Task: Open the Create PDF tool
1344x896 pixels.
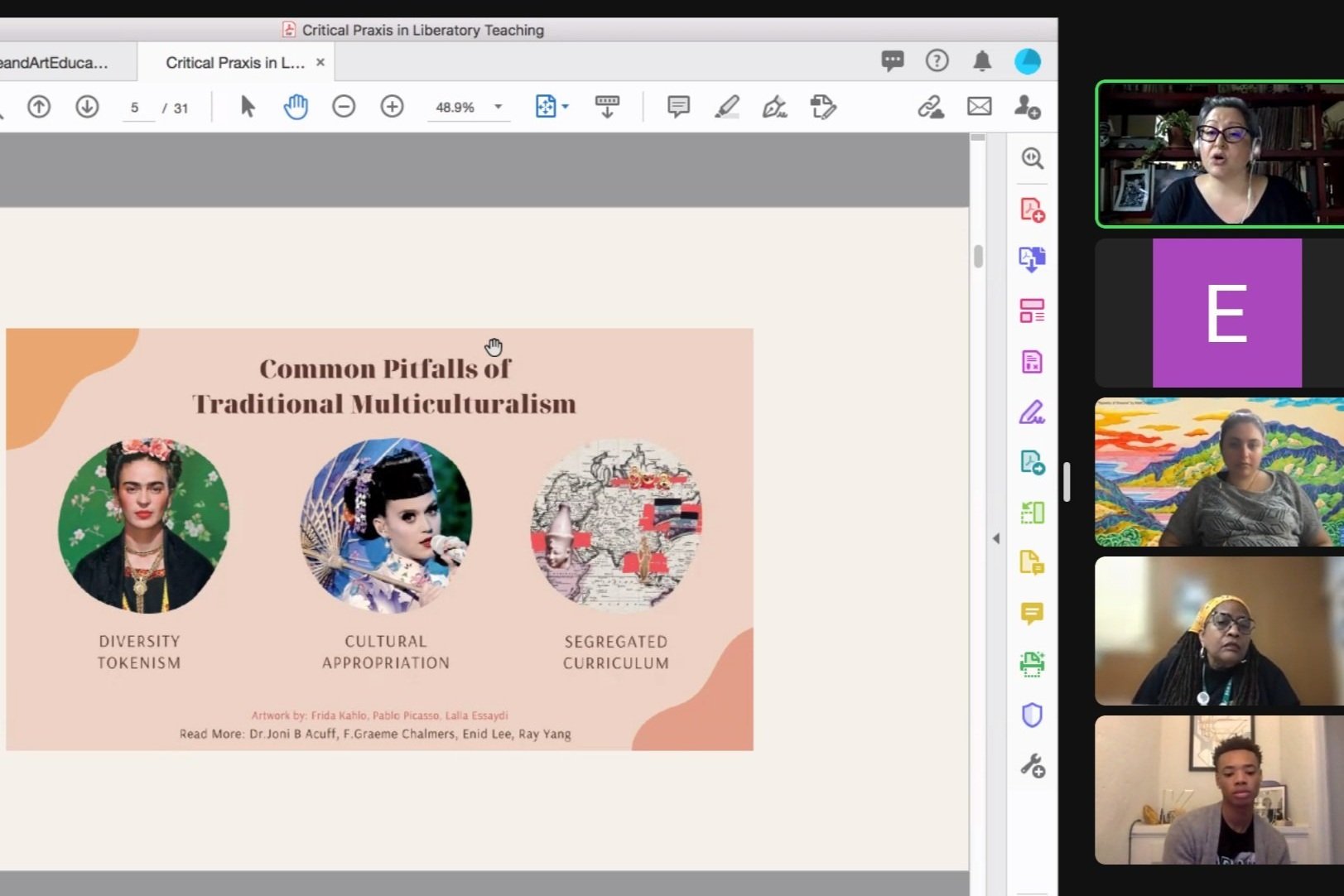Action: (1032, 210)
